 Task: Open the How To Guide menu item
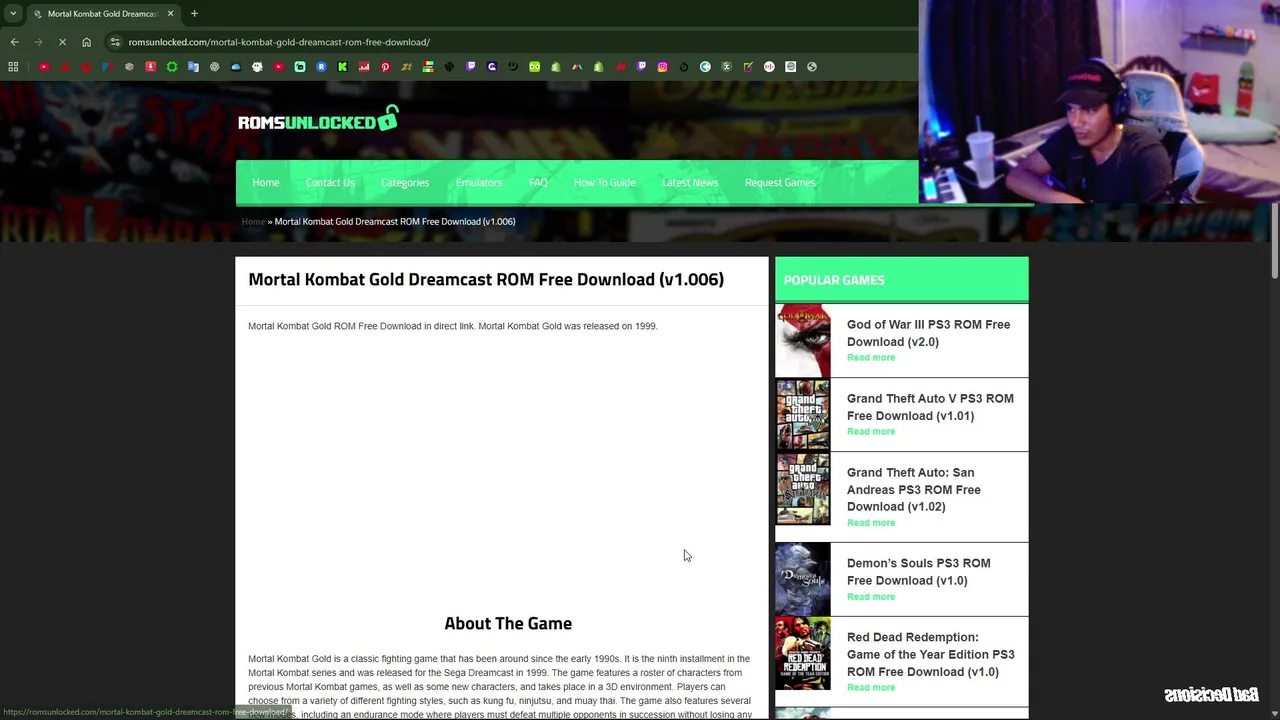604,182
